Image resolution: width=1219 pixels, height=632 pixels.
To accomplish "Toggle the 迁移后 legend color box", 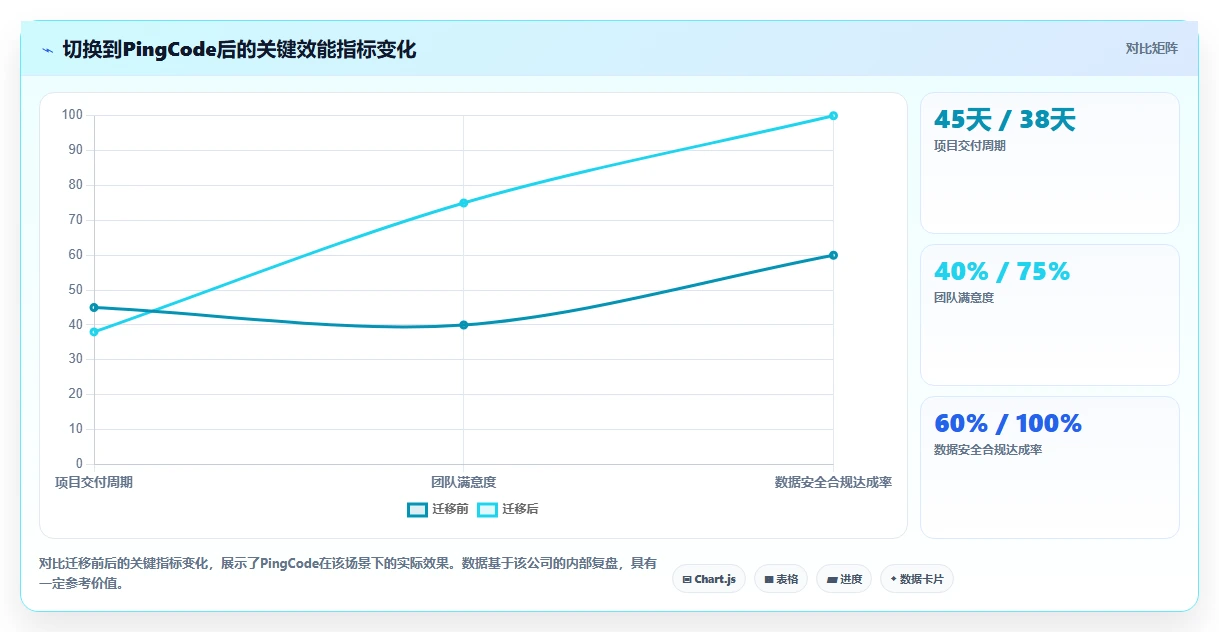I will (487, 509).
